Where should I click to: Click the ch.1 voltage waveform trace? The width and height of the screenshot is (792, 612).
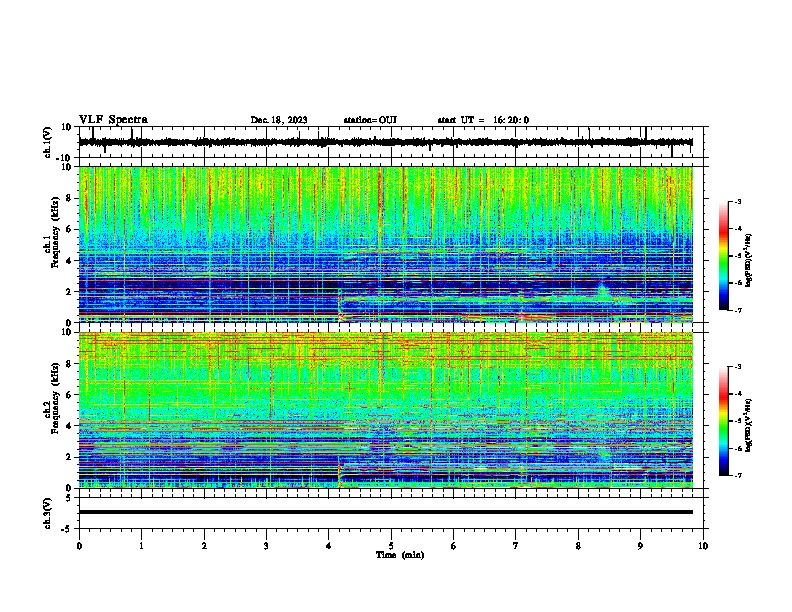coord(385,142)
